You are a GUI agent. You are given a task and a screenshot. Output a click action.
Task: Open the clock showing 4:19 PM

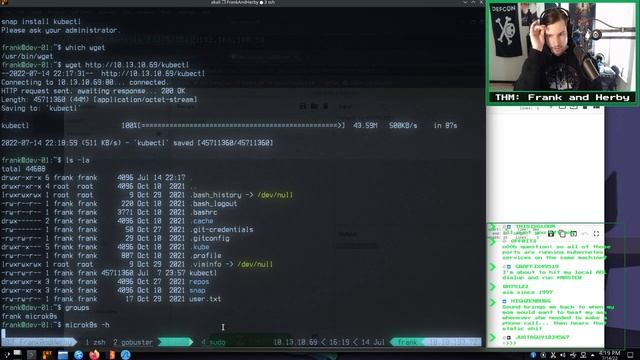coord(610,355)
